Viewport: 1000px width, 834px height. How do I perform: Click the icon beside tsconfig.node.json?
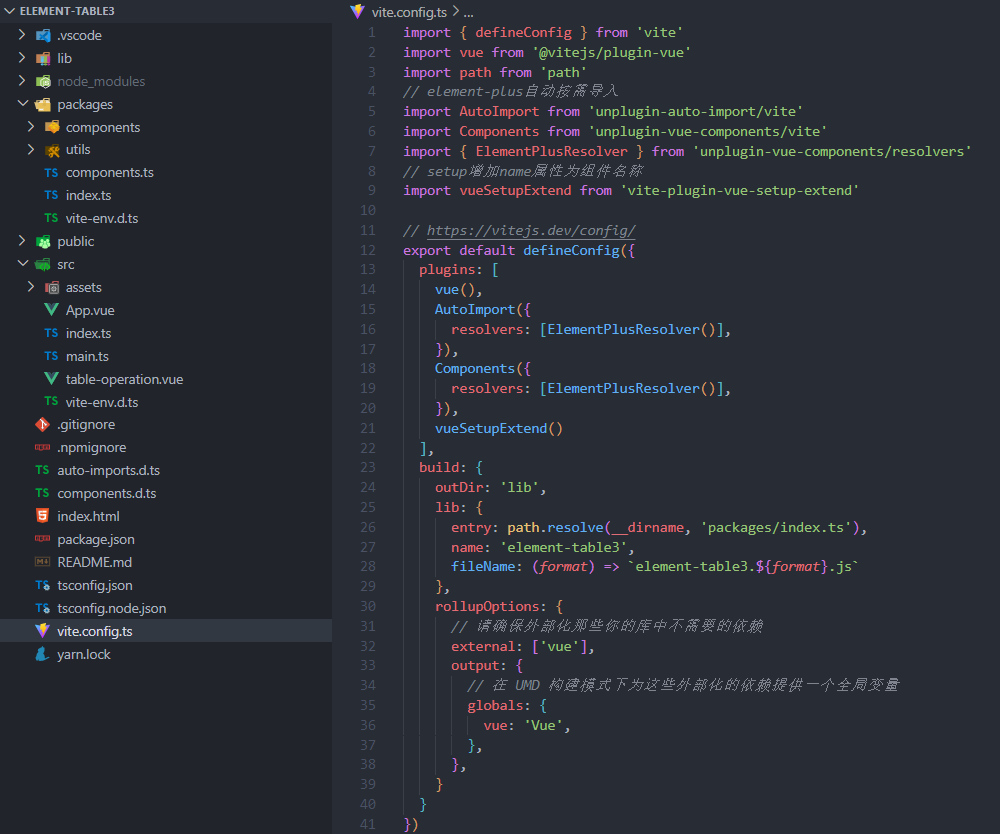[x=43, y=608]
